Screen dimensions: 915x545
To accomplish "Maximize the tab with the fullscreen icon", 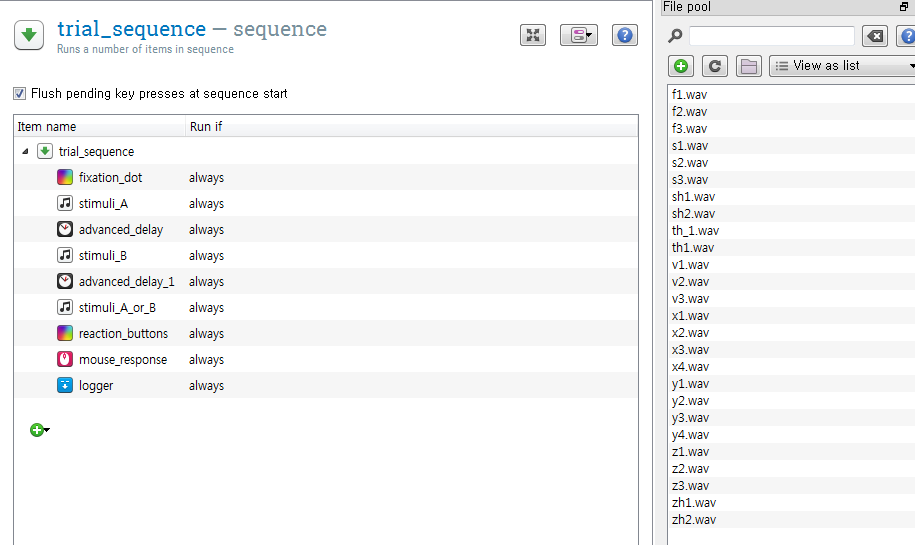I will coord(533,35).
